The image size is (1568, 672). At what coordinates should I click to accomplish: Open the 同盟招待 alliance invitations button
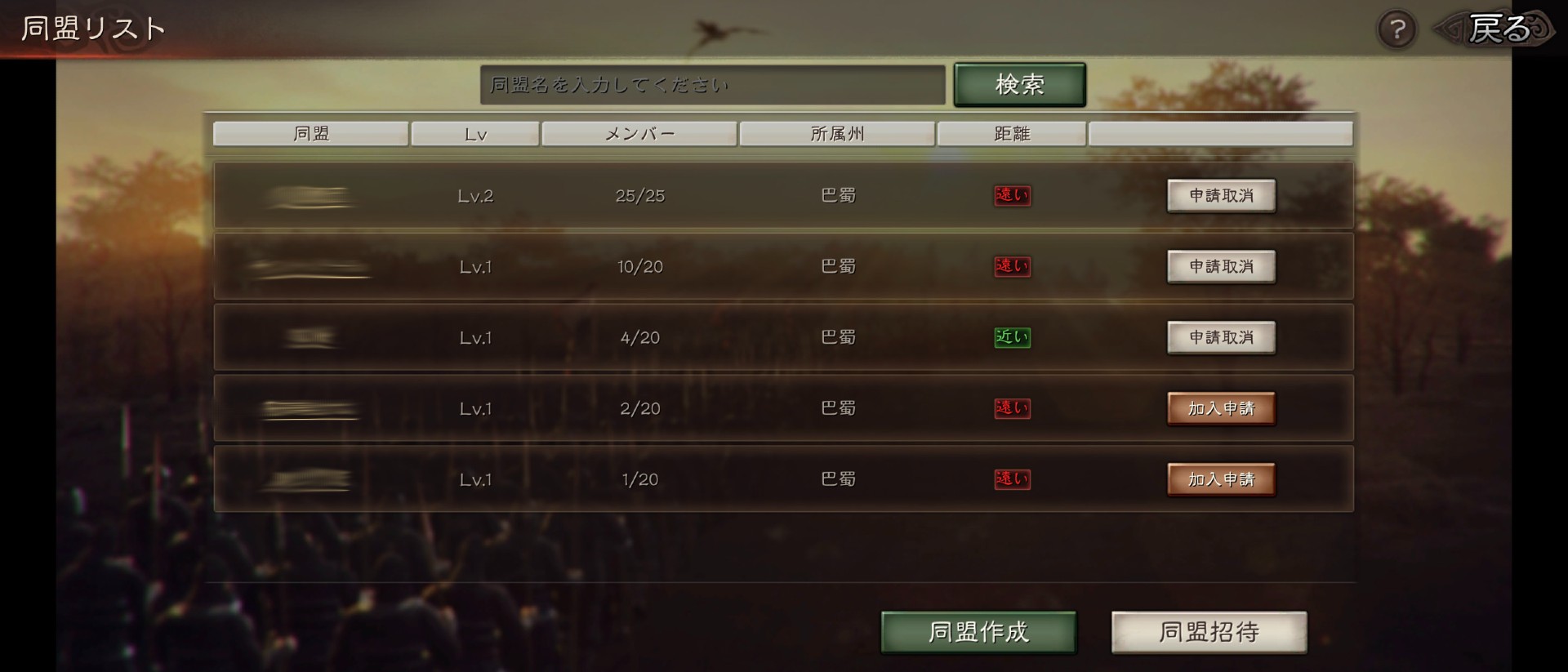coord(1209,632)
